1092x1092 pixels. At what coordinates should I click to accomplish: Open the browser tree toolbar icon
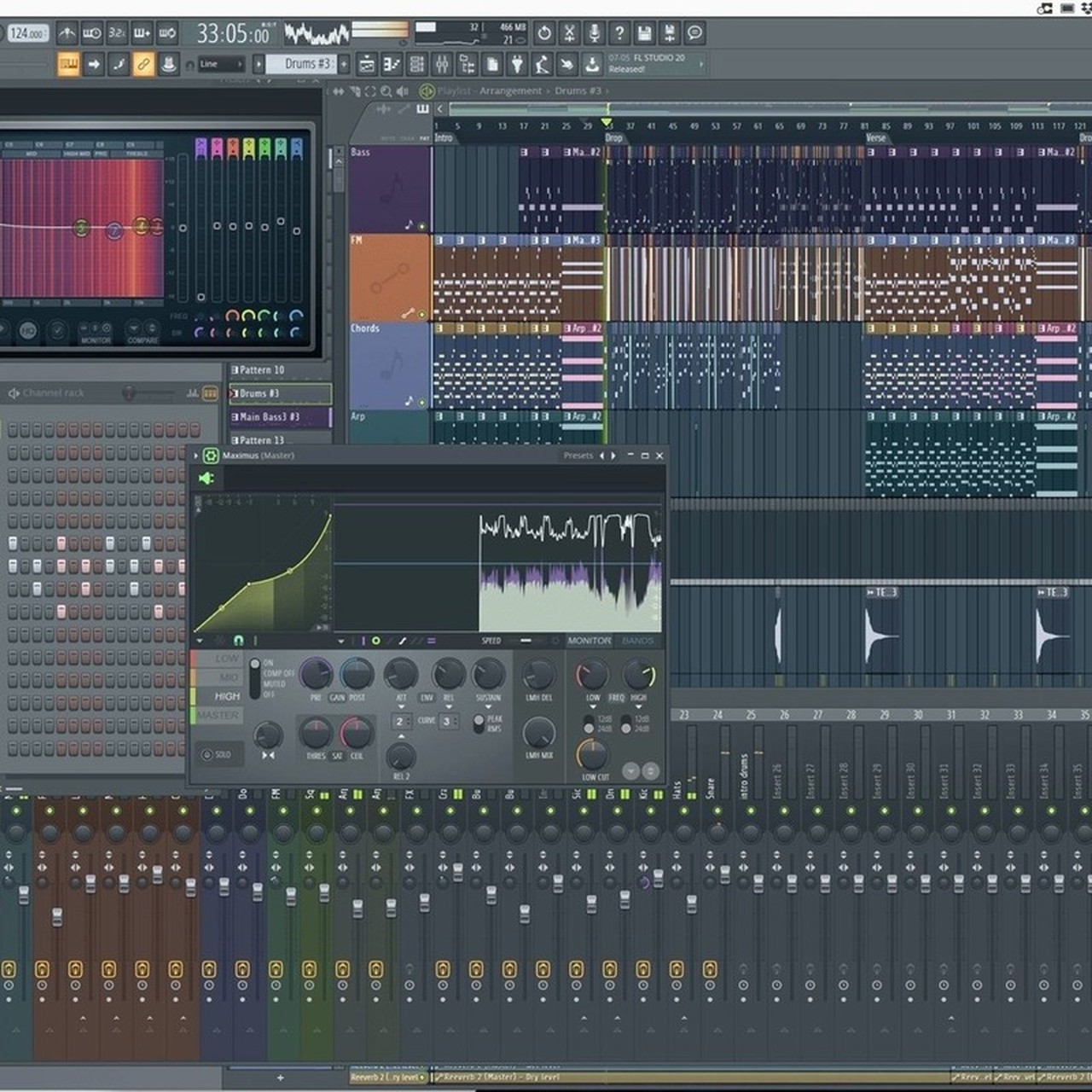tap(468, 64)
